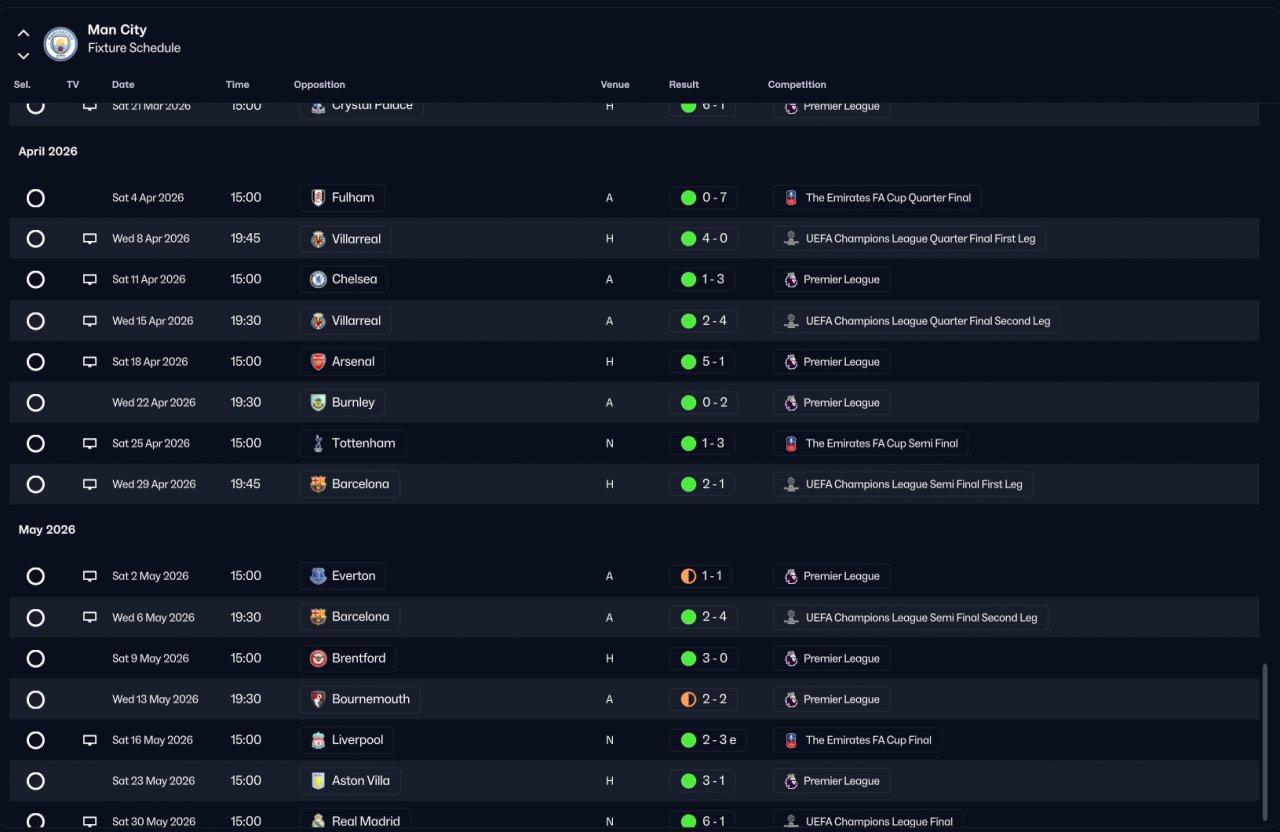This screenshot has height=832, width=1280.
Task: Click the 'Barcelona' name in the Wed 6 May row
Action: 360,618
